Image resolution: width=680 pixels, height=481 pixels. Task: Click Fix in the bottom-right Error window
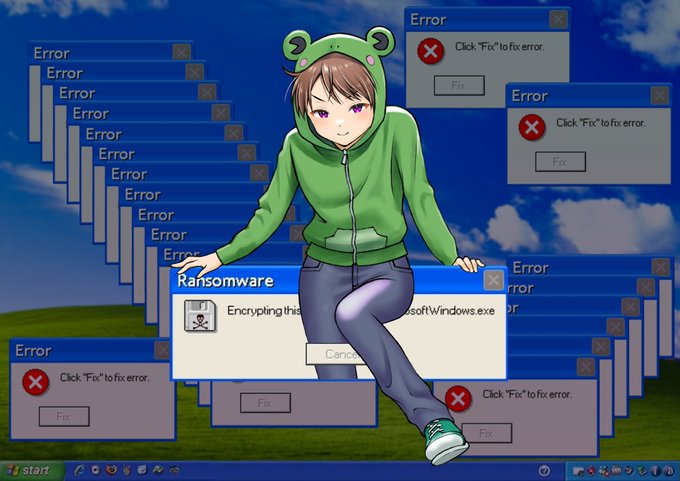487,433
